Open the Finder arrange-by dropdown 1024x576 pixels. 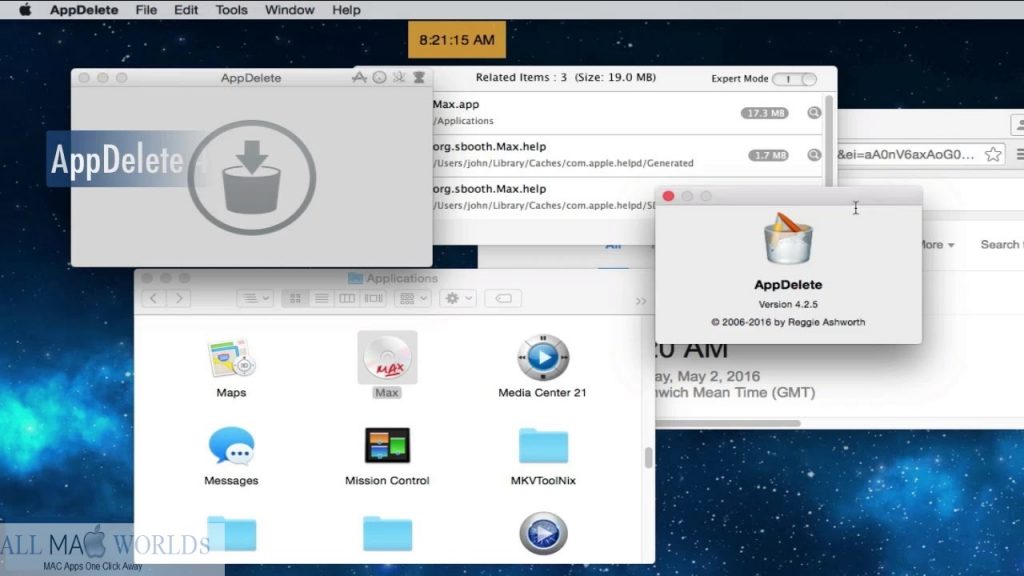413,298
